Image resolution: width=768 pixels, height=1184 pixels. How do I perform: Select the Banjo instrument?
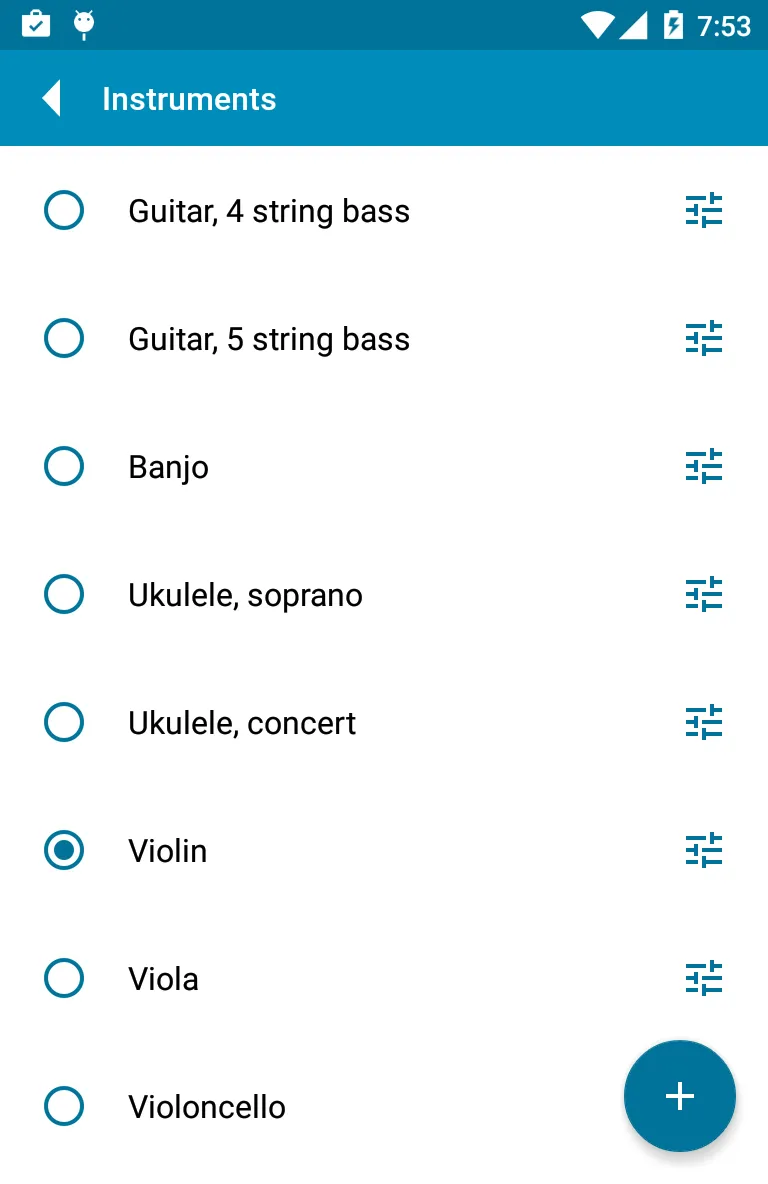click(64, 466)
